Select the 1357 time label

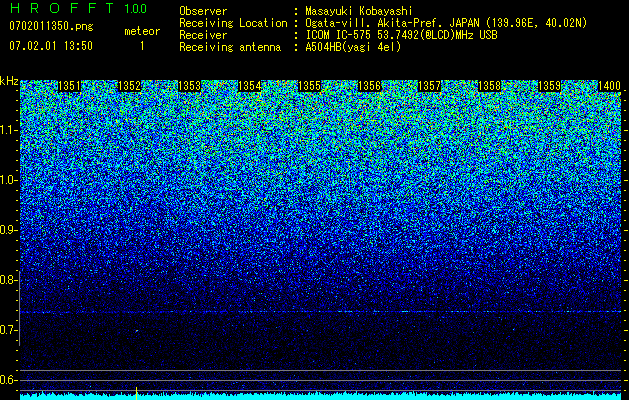(x=430, y=86)
